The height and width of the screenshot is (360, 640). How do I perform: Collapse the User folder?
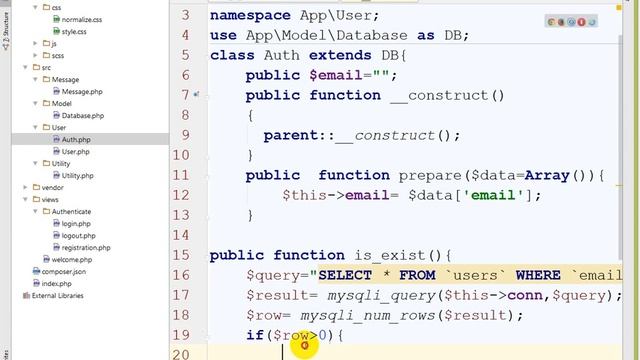pos(36,127)
